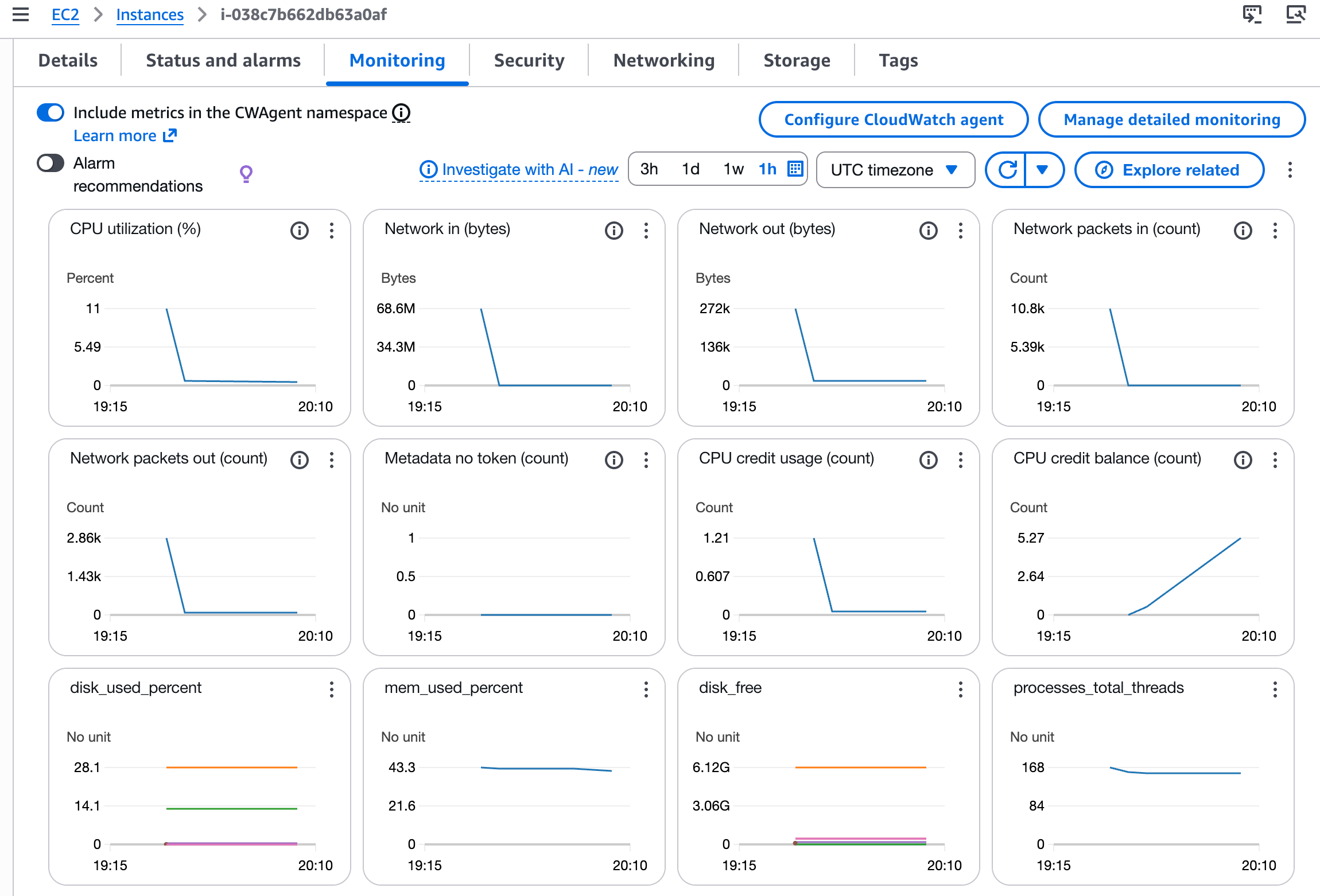
Task: Switch to the Security tab
Action: 529,60
